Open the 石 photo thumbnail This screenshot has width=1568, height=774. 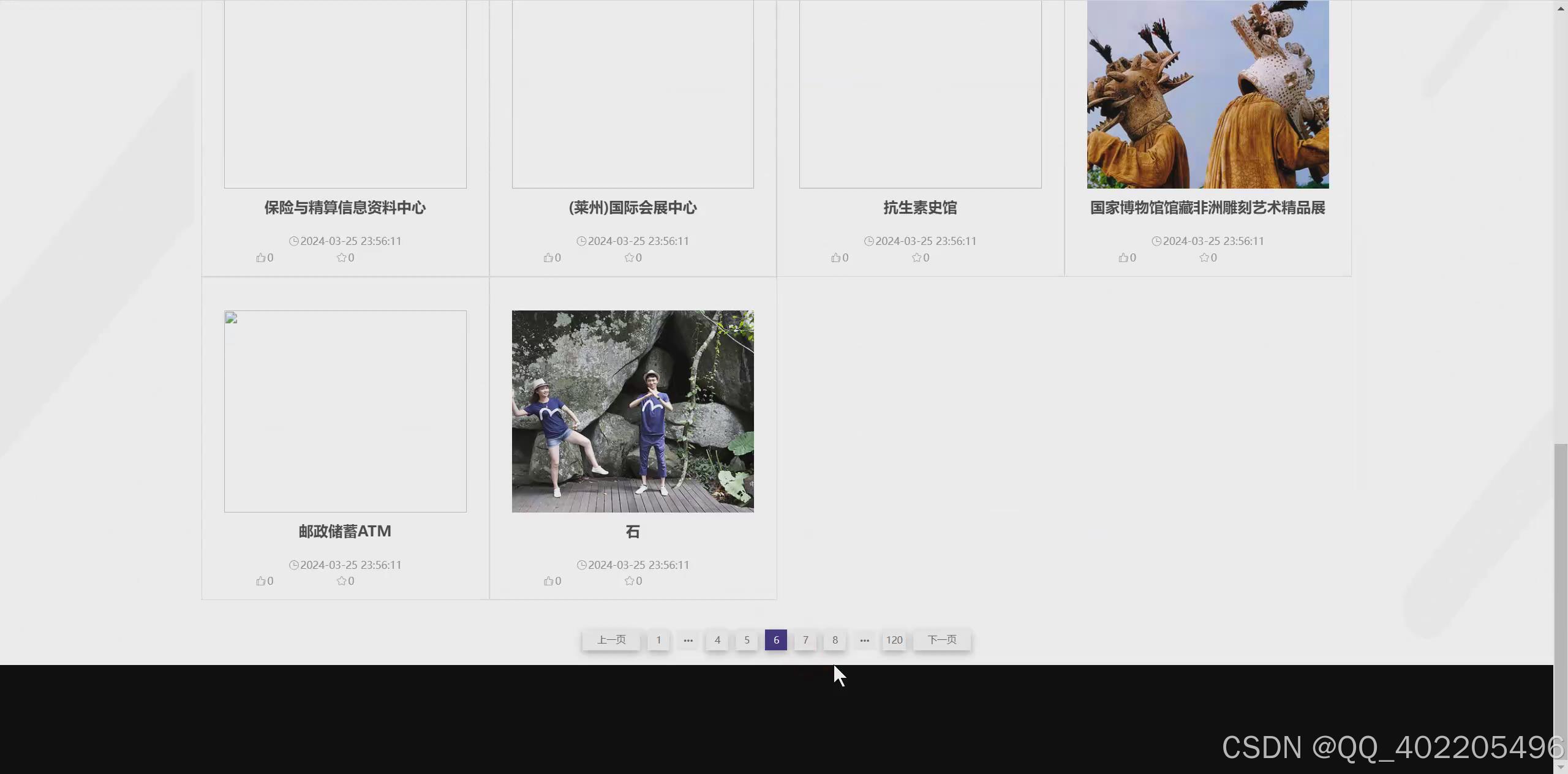click(633, 411)
